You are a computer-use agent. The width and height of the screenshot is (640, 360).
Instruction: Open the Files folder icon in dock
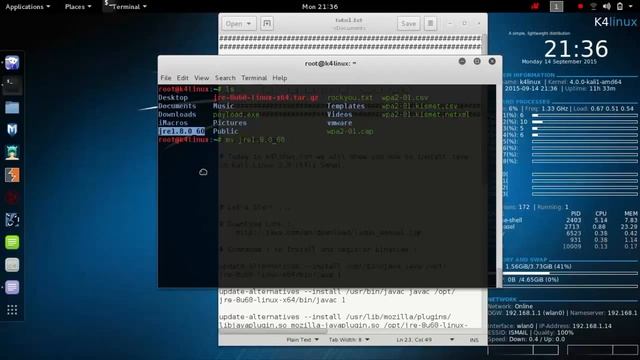[x=12, y=108]
